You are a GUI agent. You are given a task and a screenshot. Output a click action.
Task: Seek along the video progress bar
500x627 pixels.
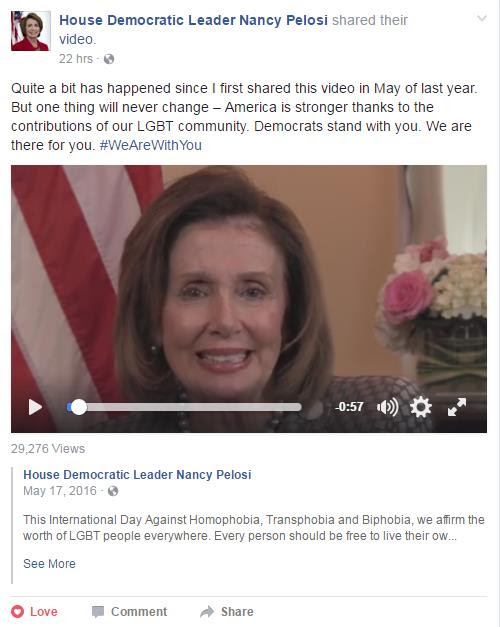click(x=184, y=407)
